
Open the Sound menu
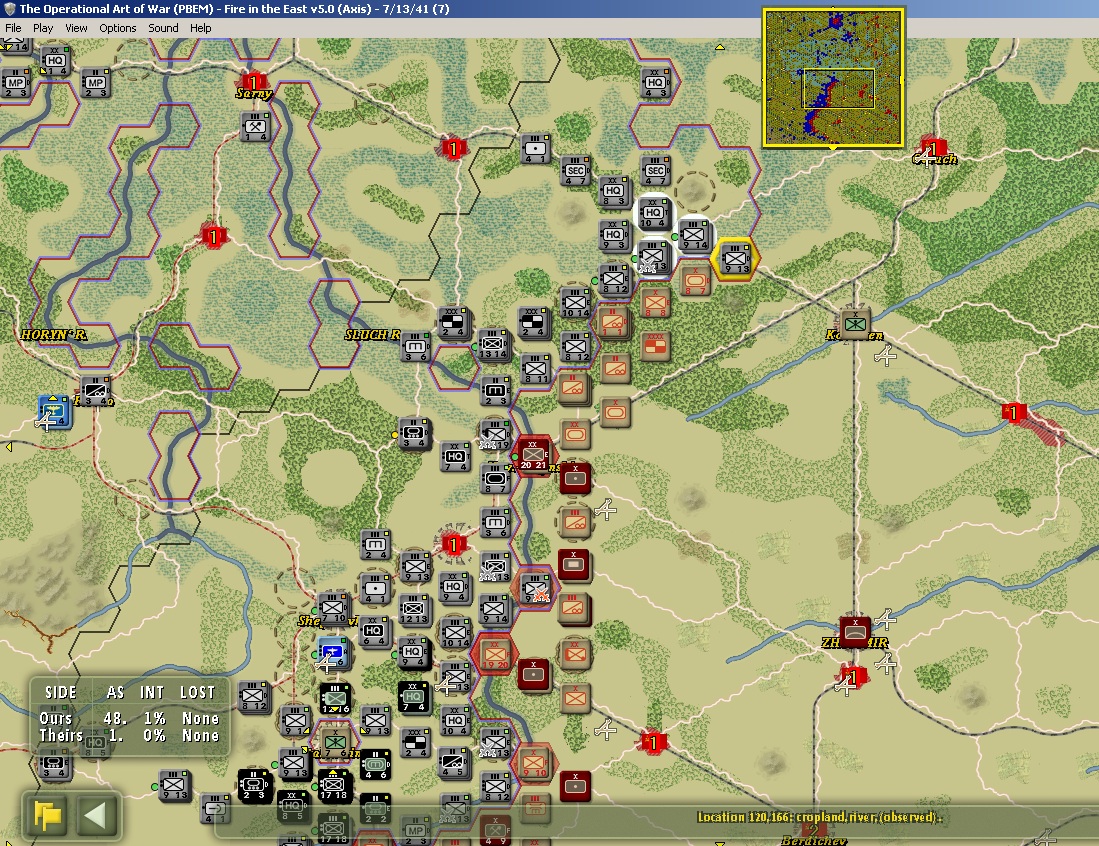click(163, 28)
